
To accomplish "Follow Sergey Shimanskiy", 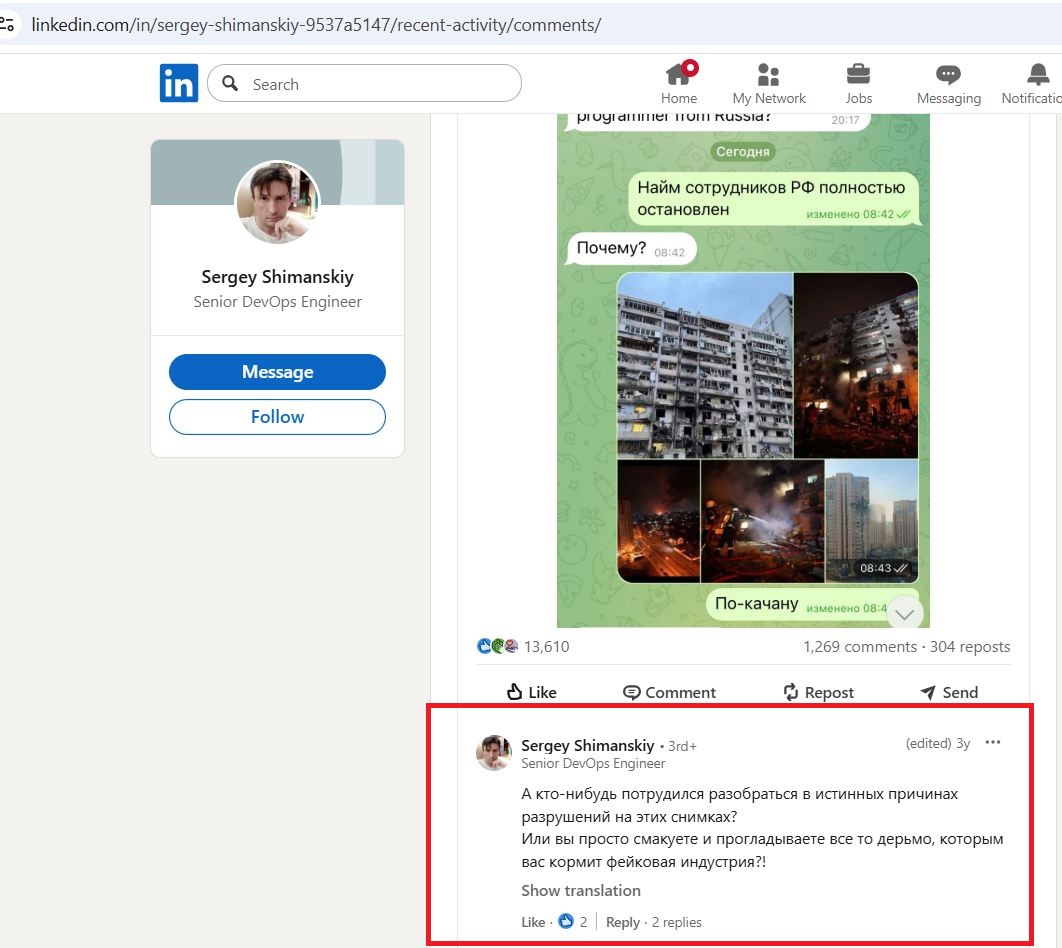I will (x=277, y=417).
